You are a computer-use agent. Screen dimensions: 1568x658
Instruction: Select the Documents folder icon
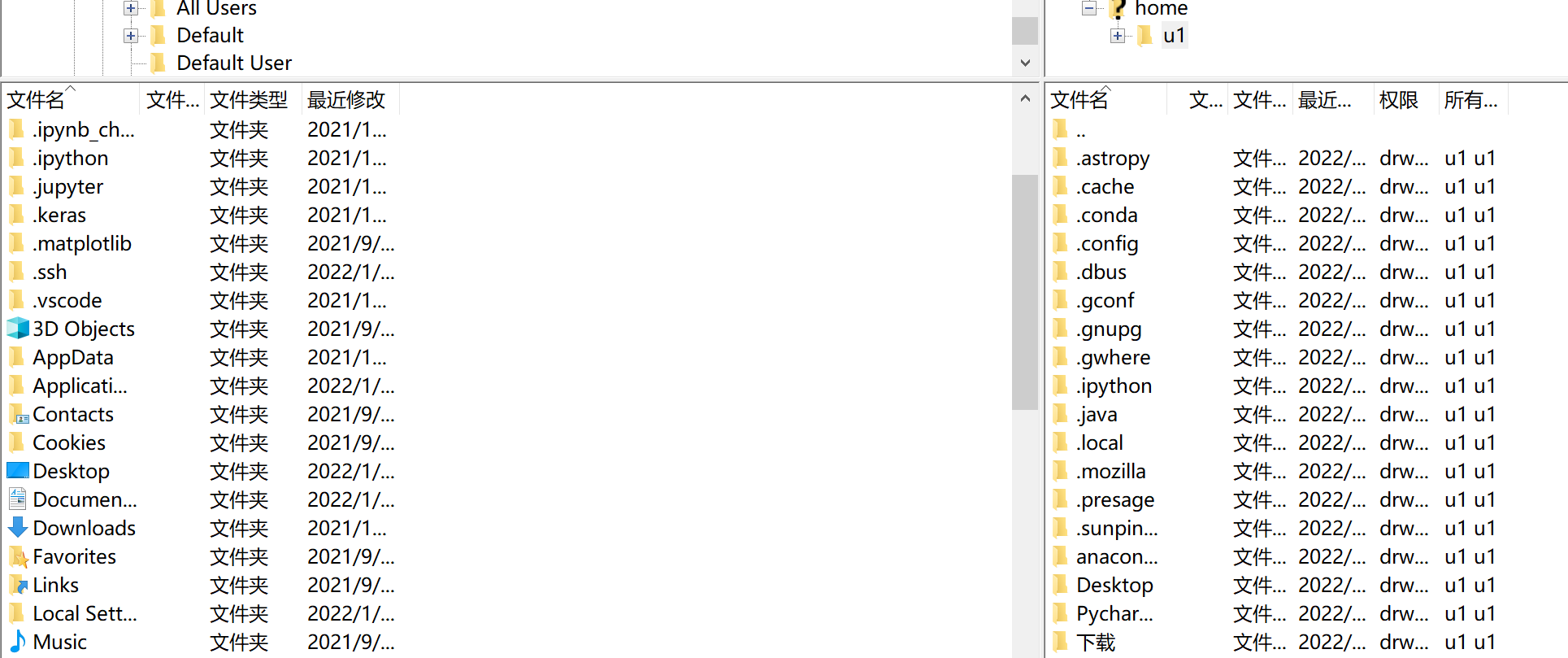17,499
